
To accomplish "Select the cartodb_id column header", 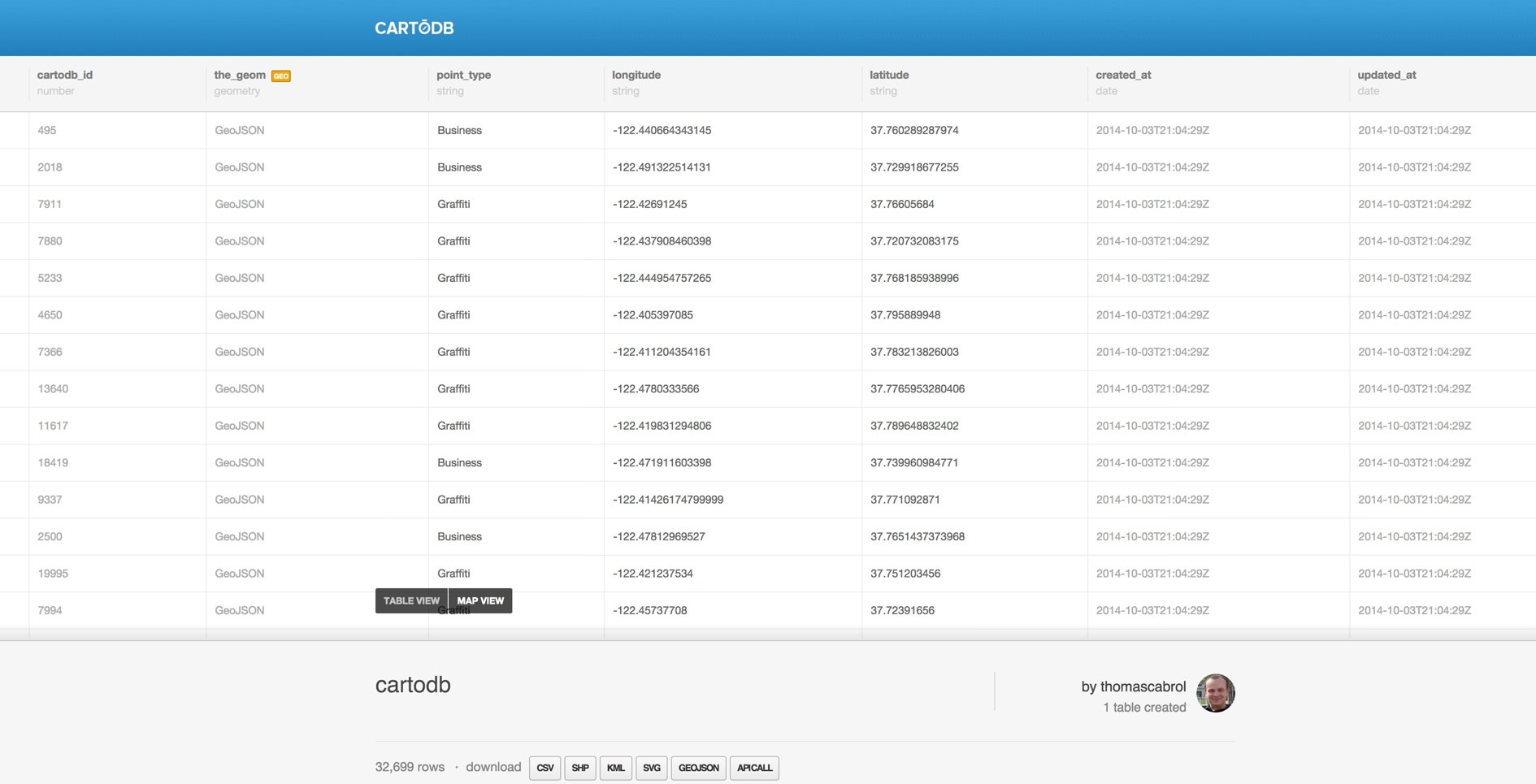I will pyautogui.click(x=65, y=75).
